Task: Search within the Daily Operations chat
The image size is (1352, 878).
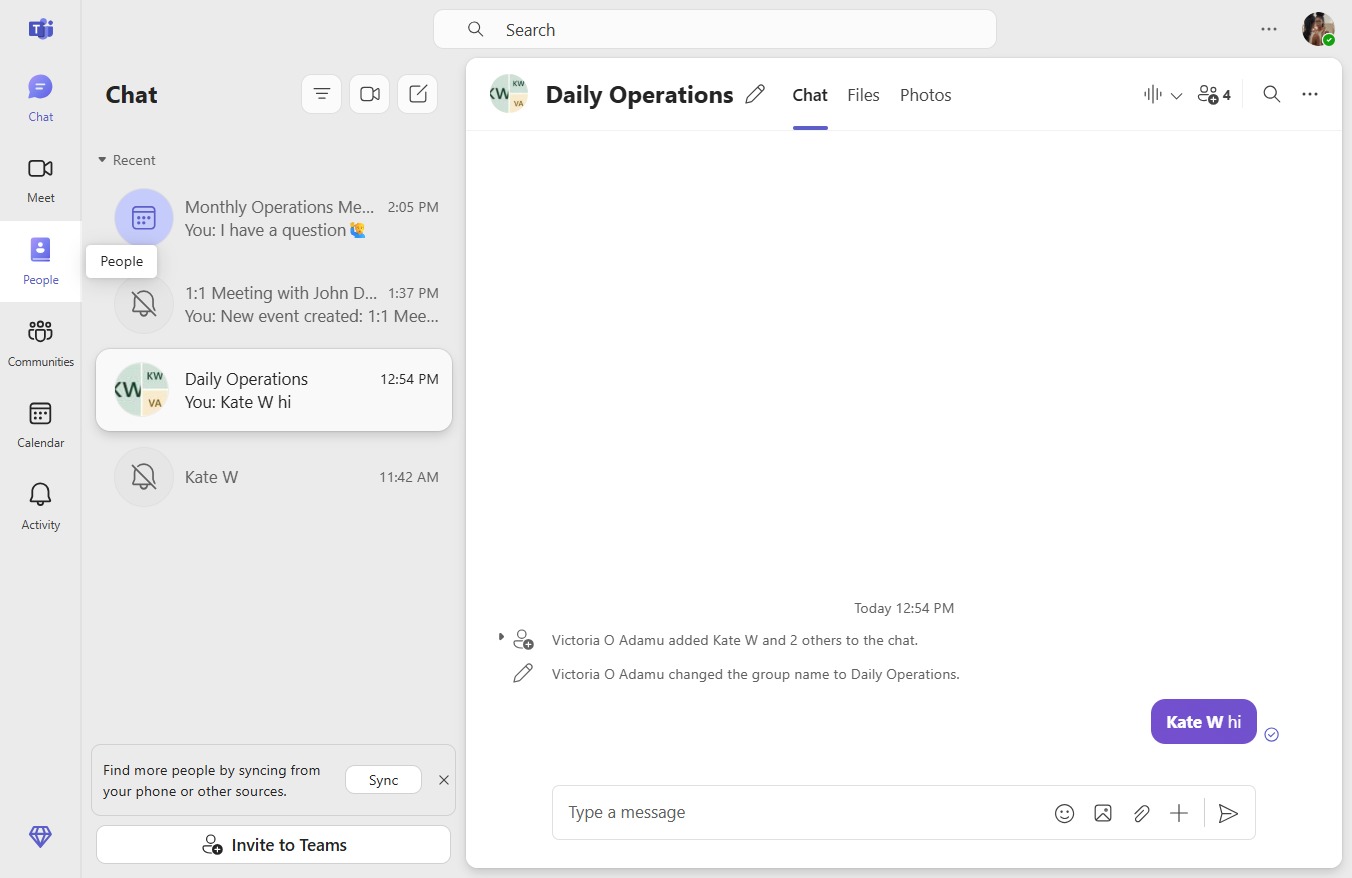Action: 1272,94
